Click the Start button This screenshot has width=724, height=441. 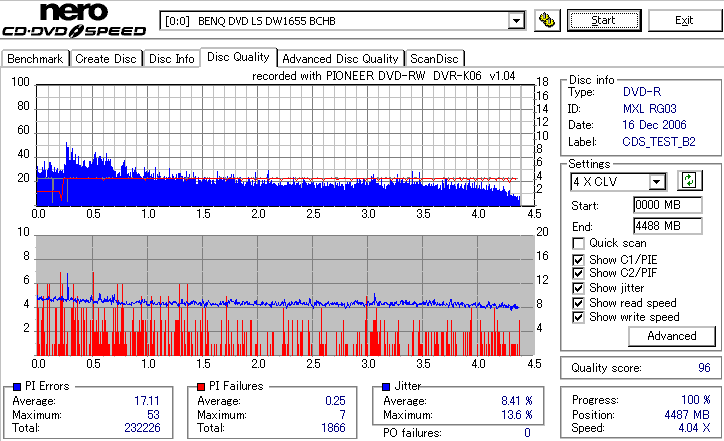point(604,20)
